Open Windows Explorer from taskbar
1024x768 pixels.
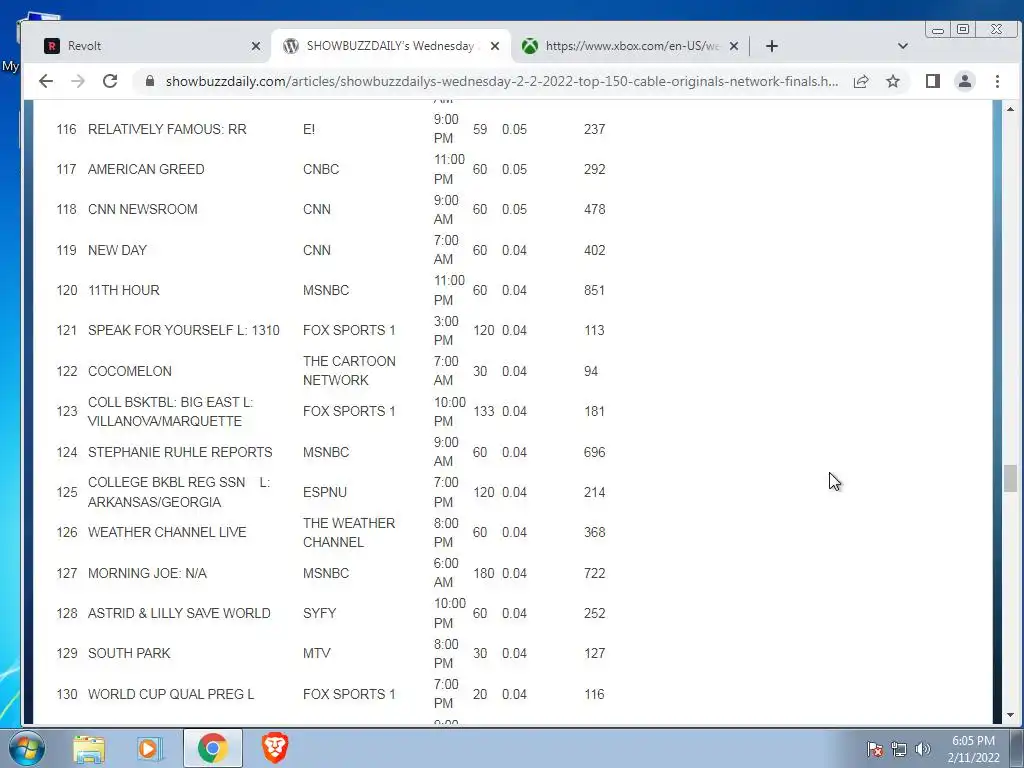(89, 748)
